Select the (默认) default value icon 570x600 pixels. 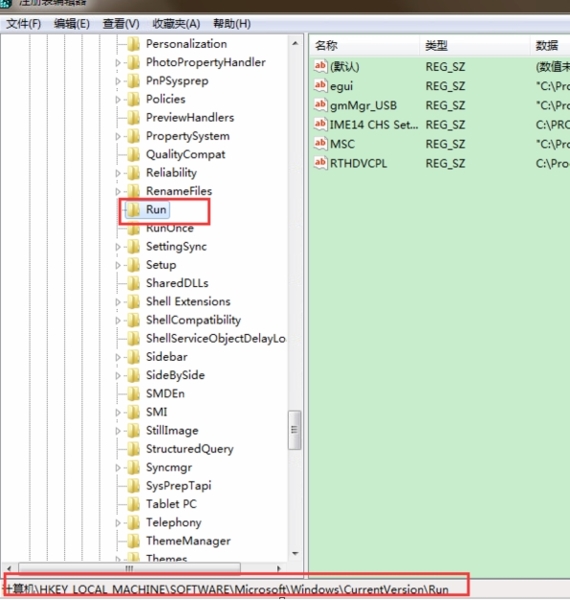[320, 66]
